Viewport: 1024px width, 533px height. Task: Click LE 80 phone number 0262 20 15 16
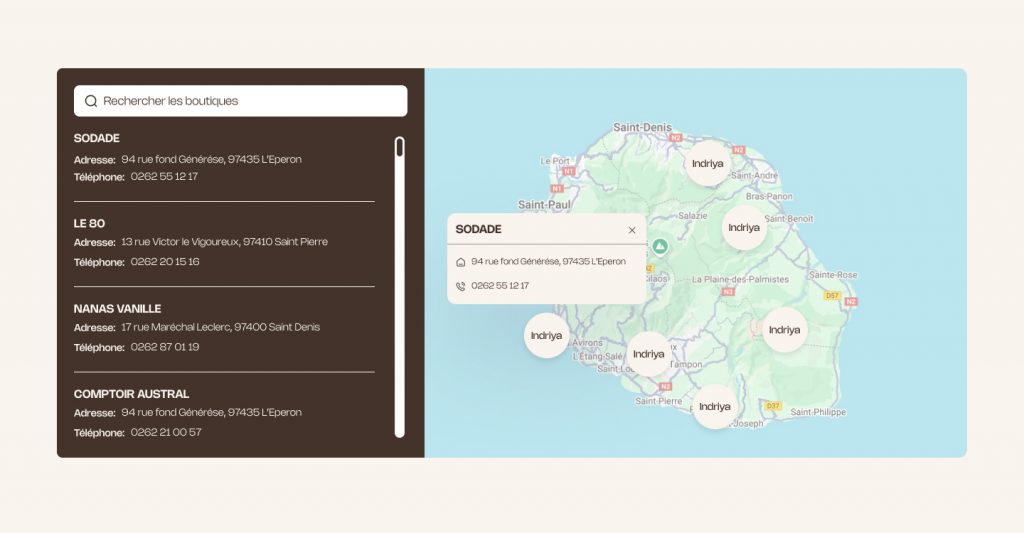pyautogui.click(x=165, y=262)
